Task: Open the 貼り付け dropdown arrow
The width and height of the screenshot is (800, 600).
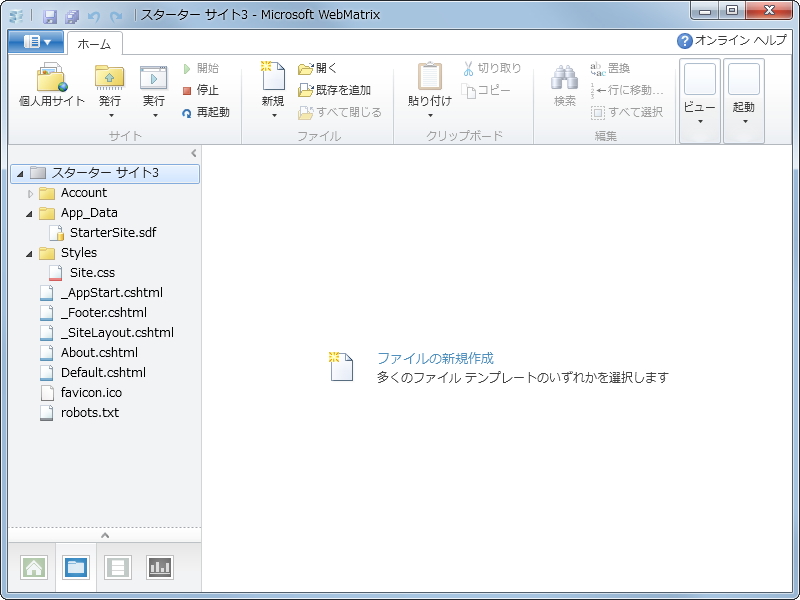Action: pyautogui.click(x=430, y=116)
